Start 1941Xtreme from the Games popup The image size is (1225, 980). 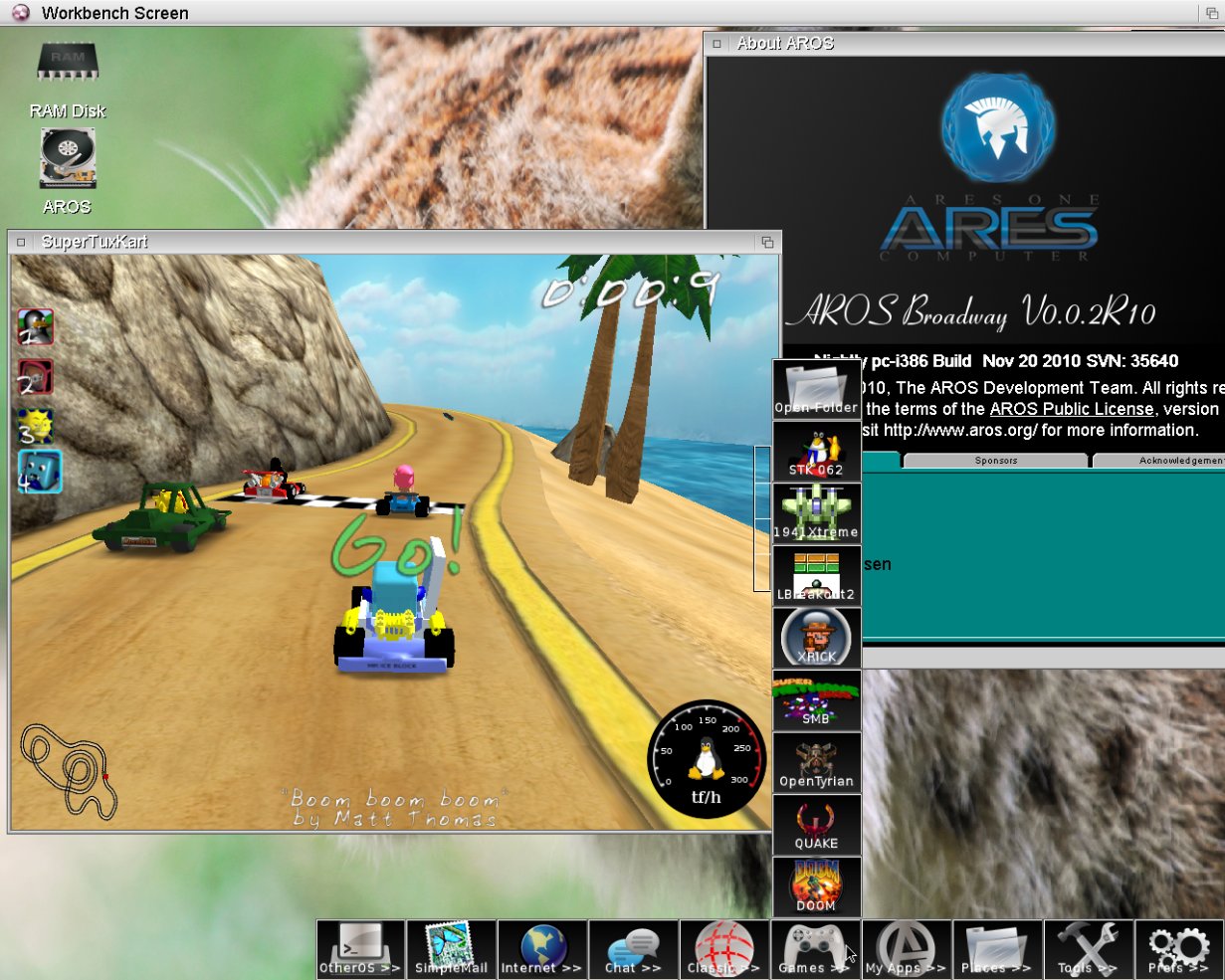click(817, 513)
